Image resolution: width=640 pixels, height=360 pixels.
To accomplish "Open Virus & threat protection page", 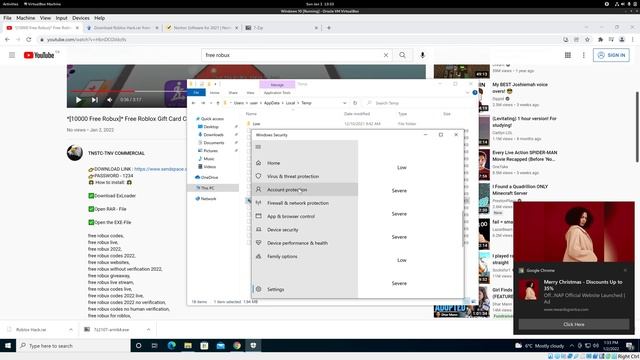I will click(293, 176).
